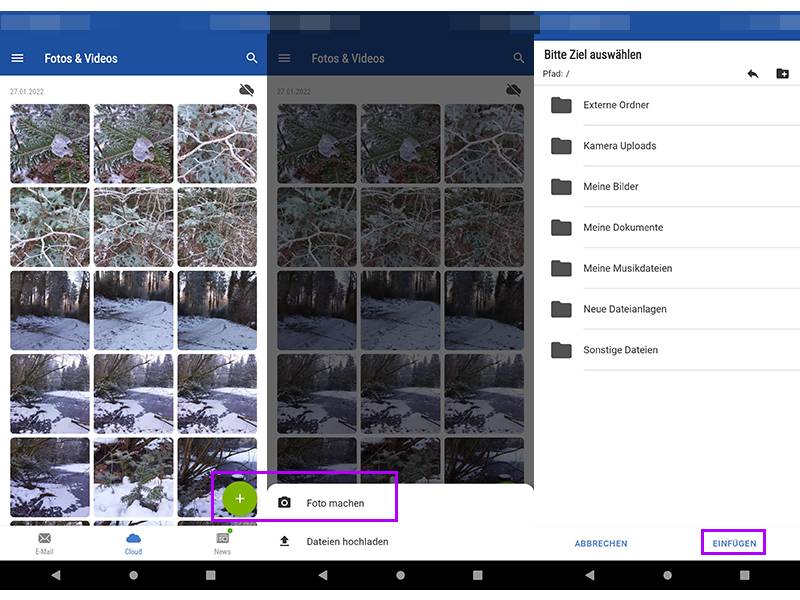Open the hamburger menu on the left Fotos & Videos screen
The width and height of the screenshot is (800, 600).
coord(17,58)
